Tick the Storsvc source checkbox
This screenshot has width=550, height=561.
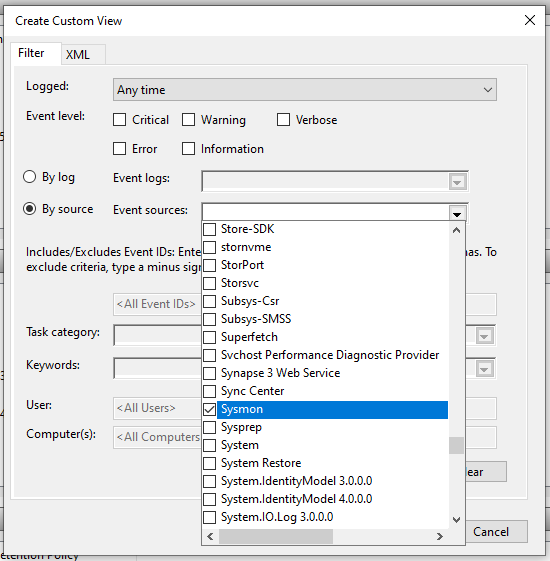pos(210,283)
